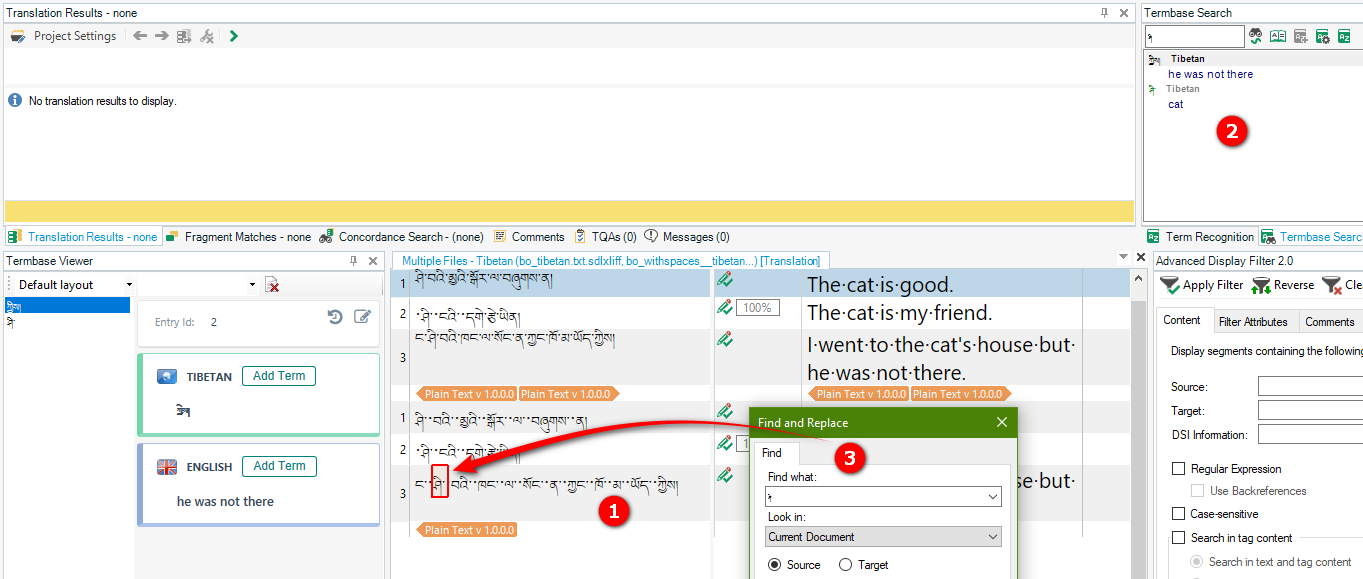
Task: Click Add Term for English
Action: point(279,466)
